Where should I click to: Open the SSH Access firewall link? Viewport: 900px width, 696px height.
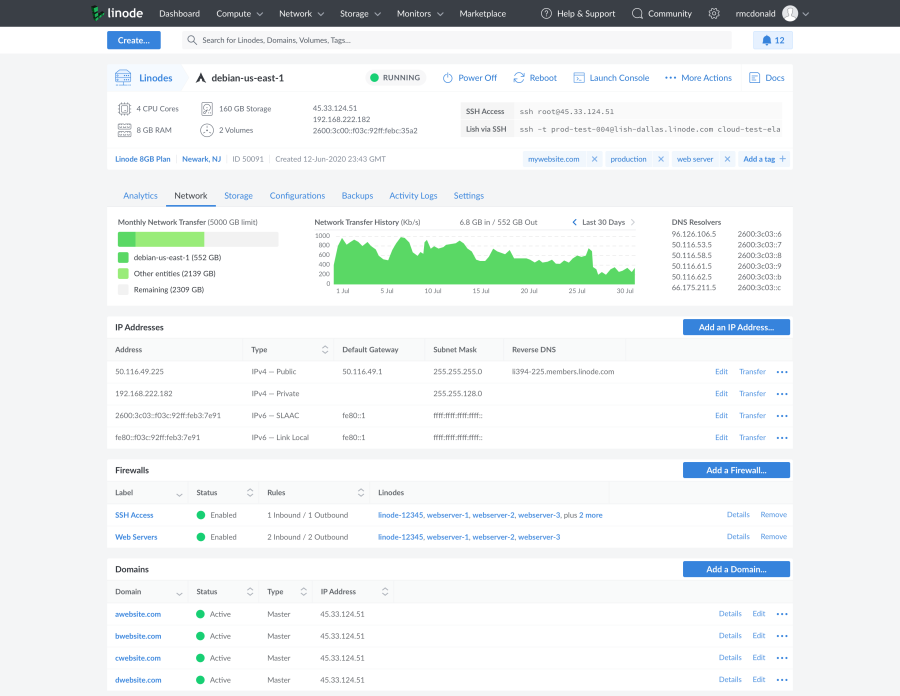click(134, 515)
